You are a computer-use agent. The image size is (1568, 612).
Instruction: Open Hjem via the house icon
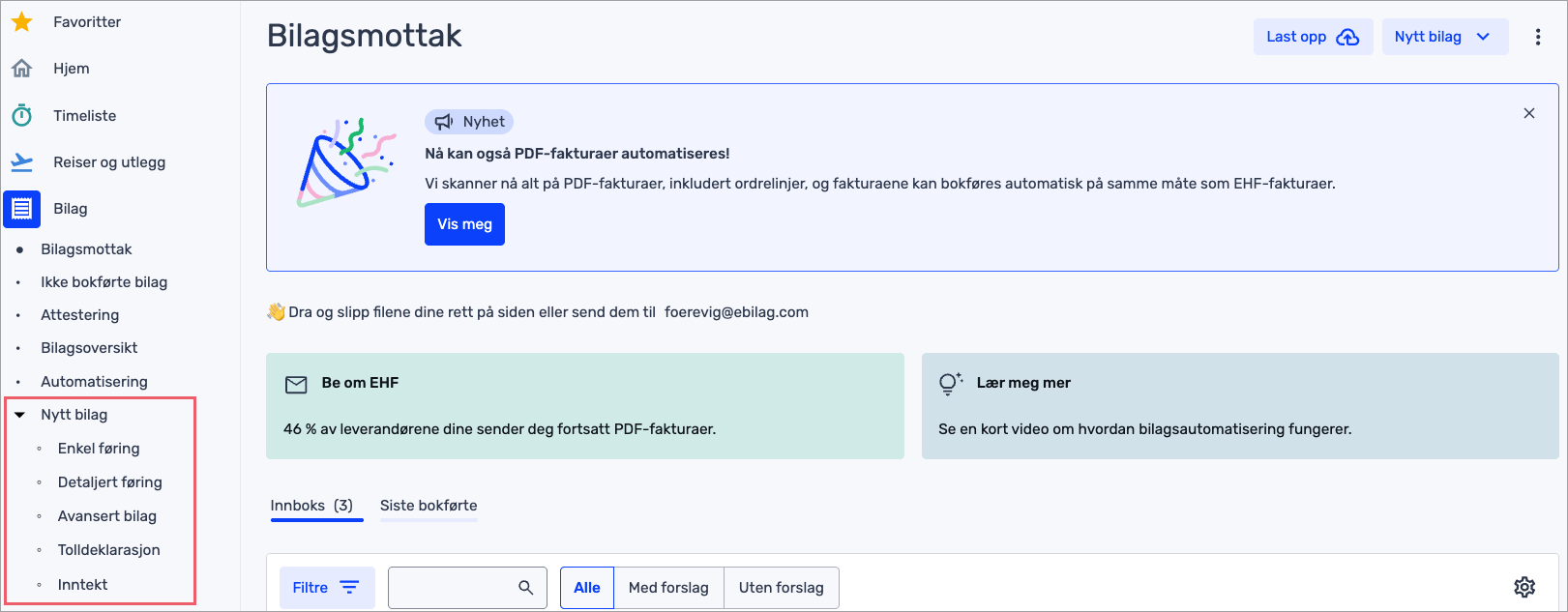pos(21,69)
